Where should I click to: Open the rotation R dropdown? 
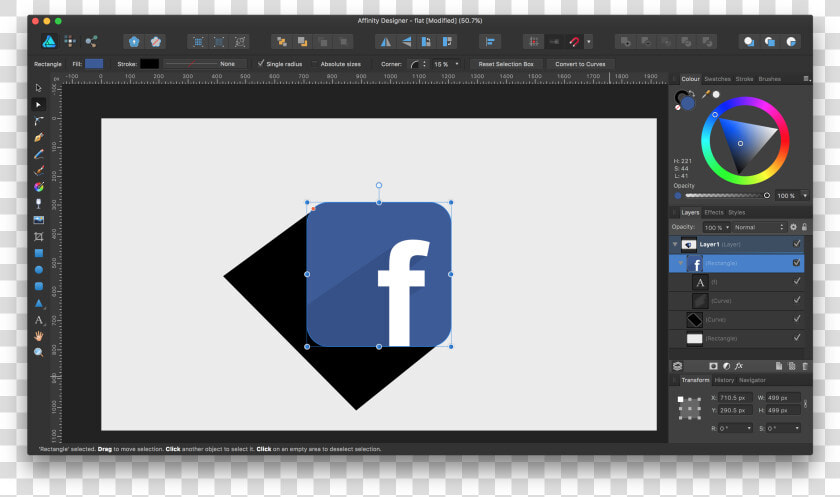pyautogui.click(x=749, y=428)
